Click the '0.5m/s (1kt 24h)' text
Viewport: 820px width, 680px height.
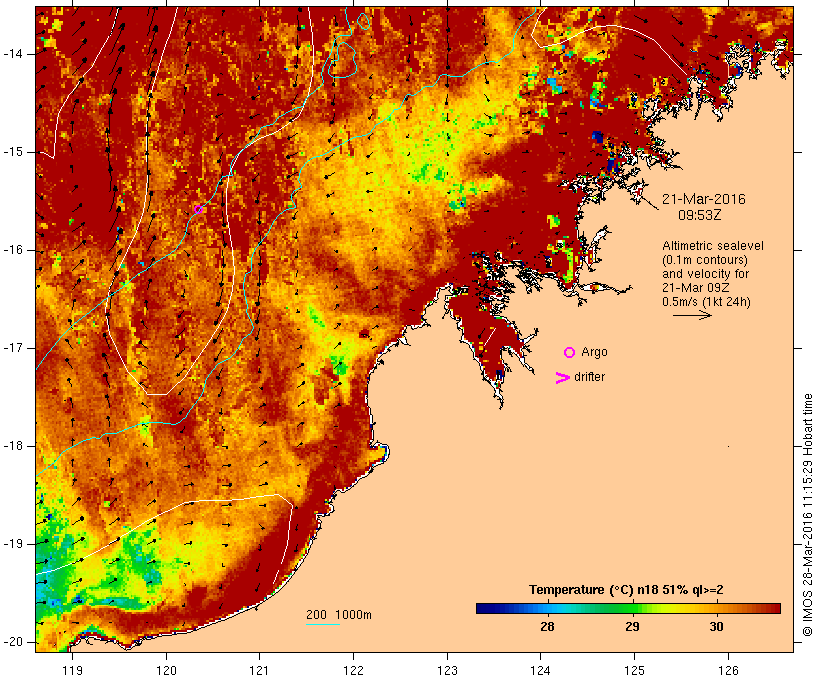707,302
